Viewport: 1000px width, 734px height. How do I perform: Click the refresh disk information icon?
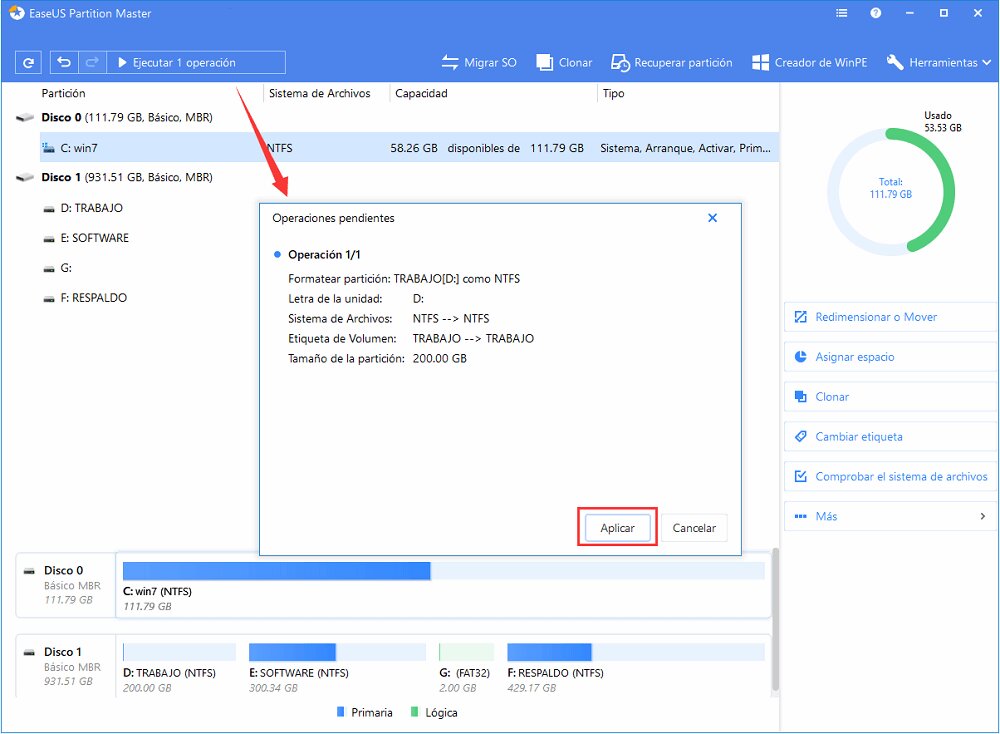coord(28,62)
